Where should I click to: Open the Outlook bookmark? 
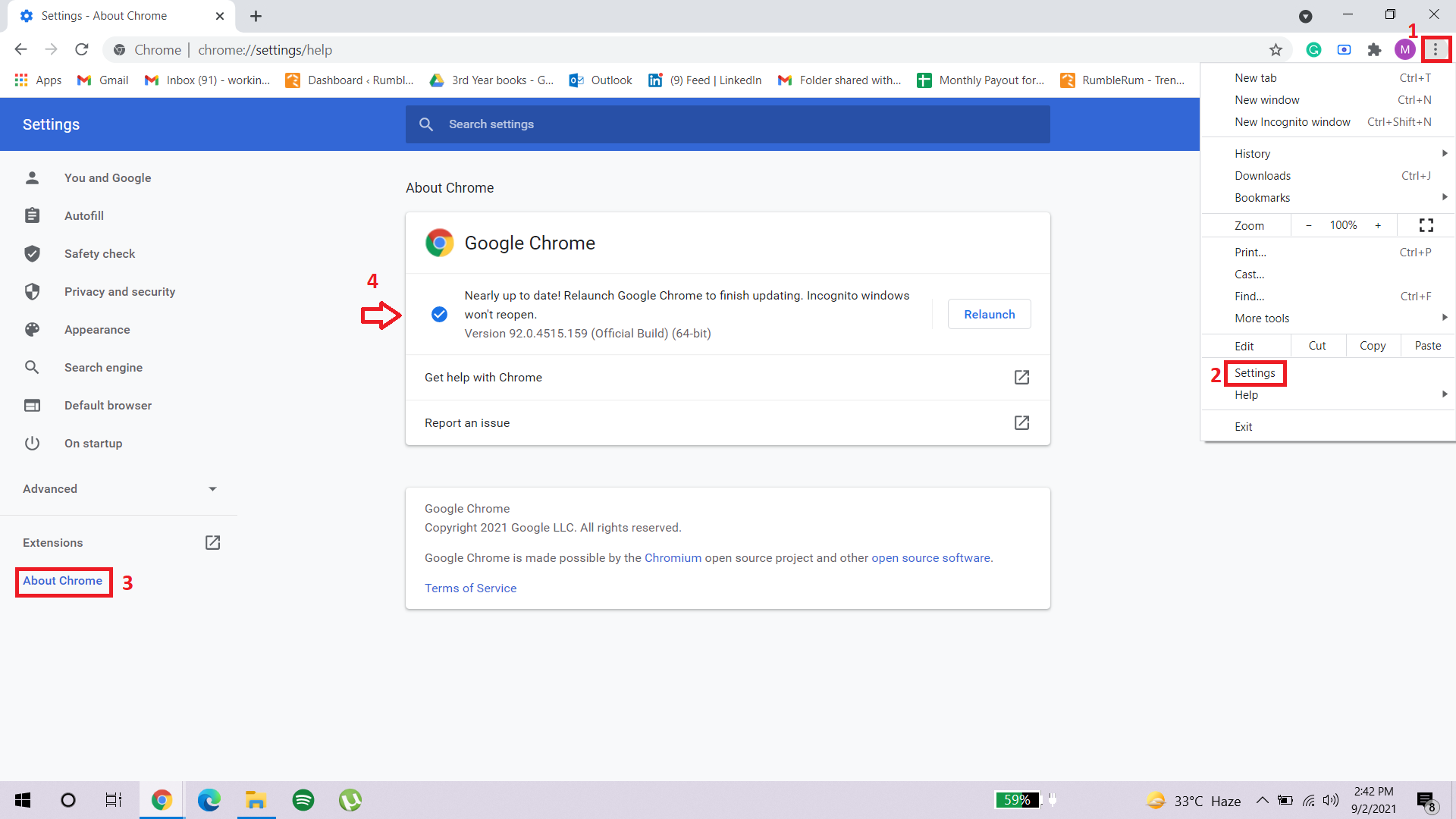point(601,80)
